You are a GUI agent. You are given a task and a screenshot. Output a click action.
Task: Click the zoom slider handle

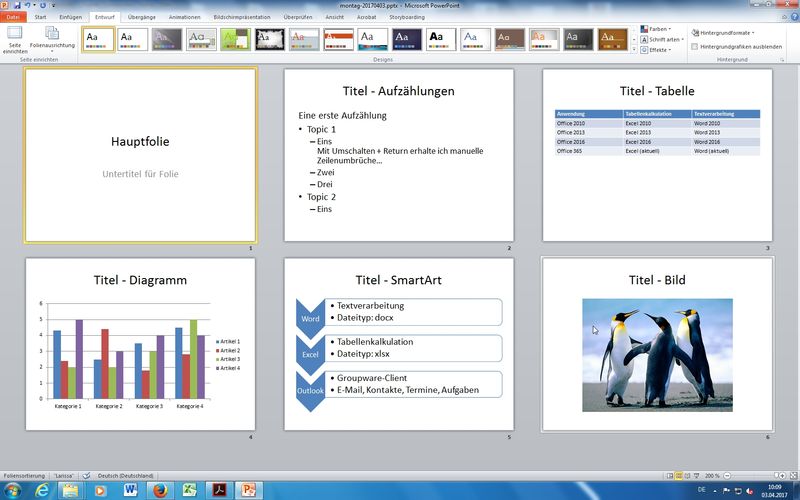coord(777,476)
